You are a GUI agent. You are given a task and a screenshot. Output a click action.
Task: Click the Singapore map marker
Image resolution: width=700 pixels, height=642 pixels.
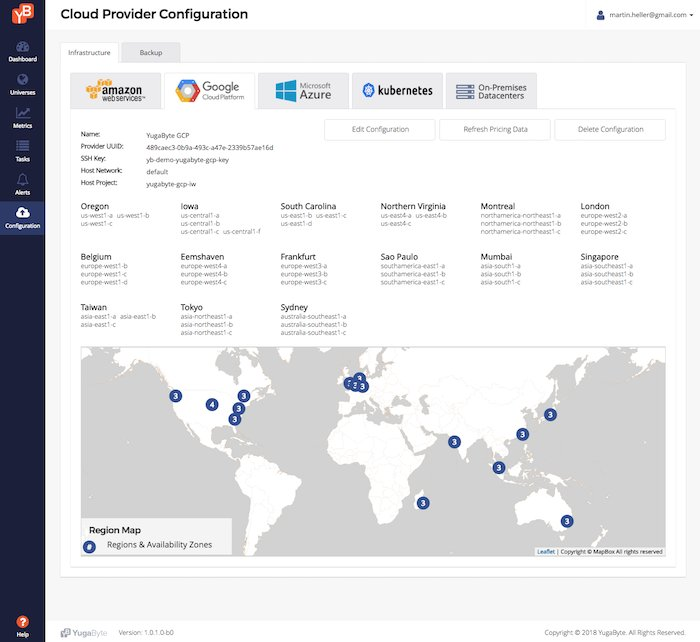point(499,467)
